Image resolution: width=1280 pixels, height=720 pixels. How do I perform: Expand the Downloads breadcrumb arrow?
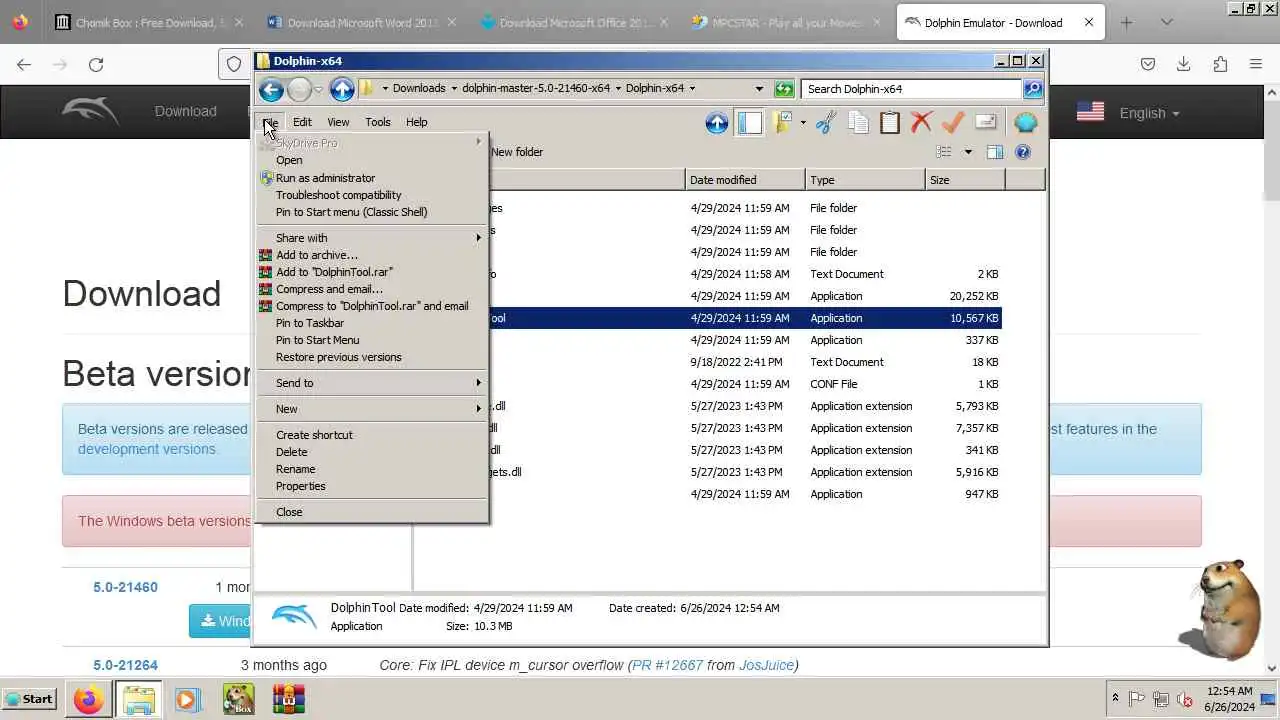tap(453, 89)
